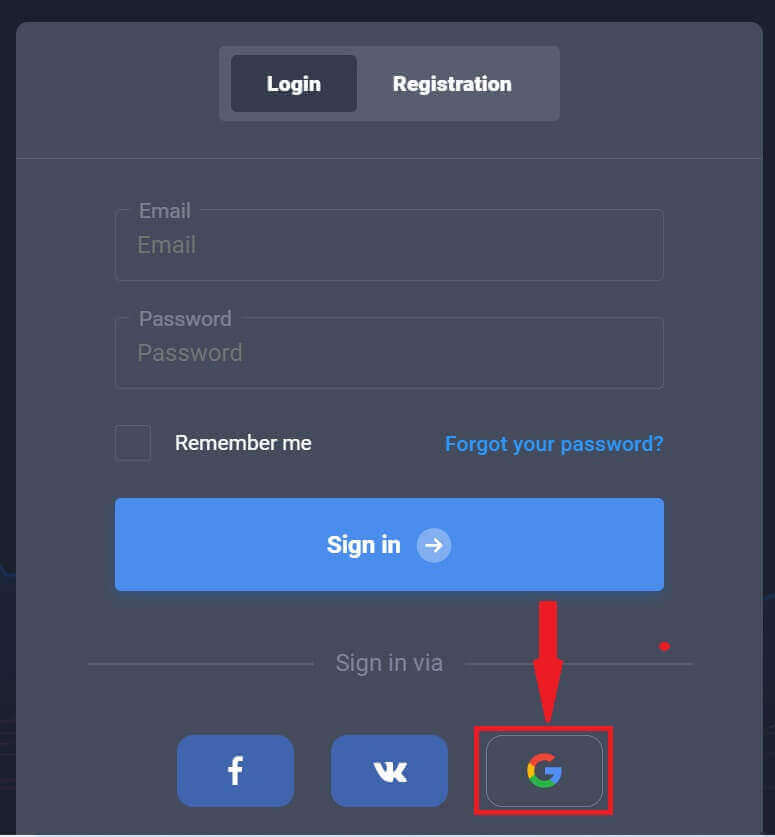Submit with the blue Sign in button

coord(389,544)
